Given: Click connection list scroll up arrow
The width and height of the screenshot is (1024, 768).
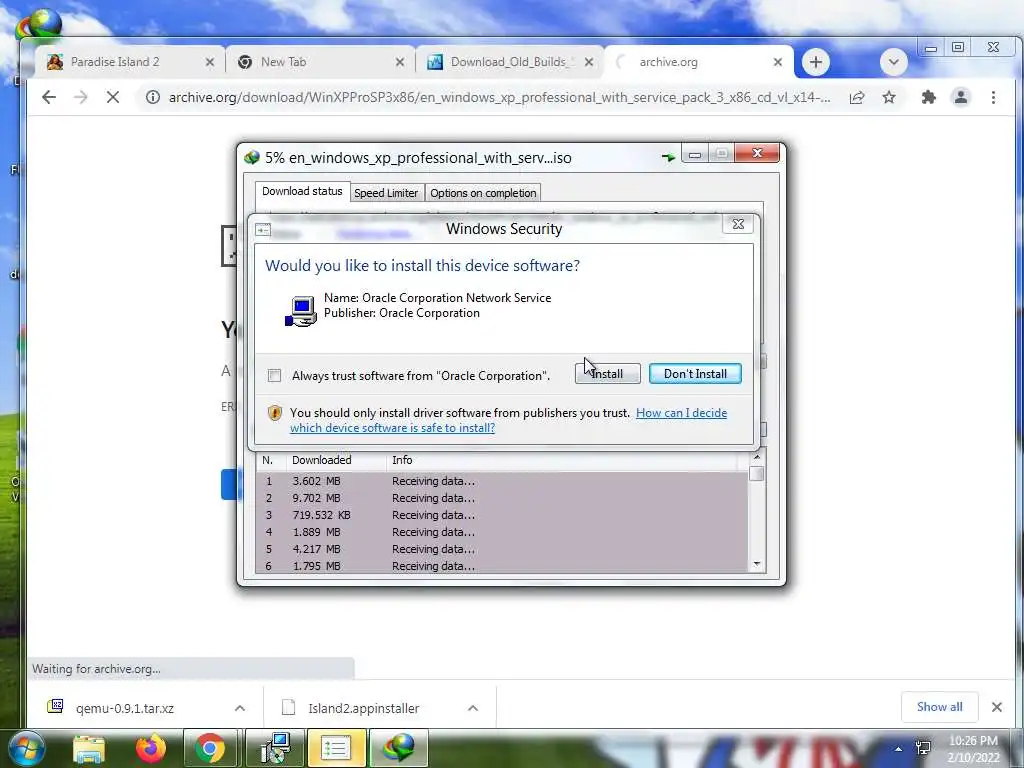Looking at the screenshot, I should [x=757, y=457].
